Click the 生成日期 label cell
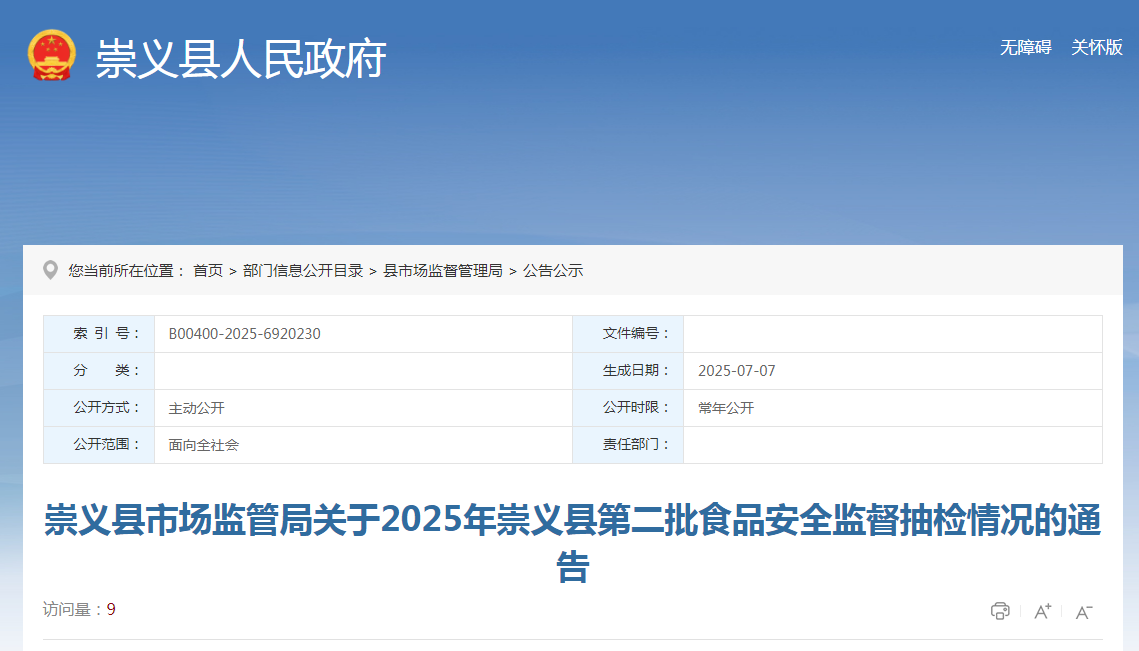Viewport: 1139px width, 651px height. 628,371
